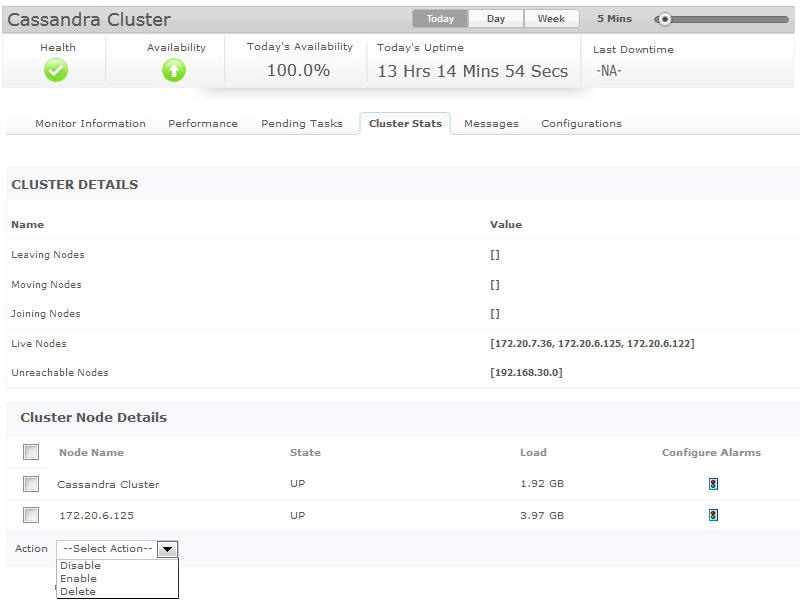
Task: Open the Messages tab
Action: click(x=491, y=123)
